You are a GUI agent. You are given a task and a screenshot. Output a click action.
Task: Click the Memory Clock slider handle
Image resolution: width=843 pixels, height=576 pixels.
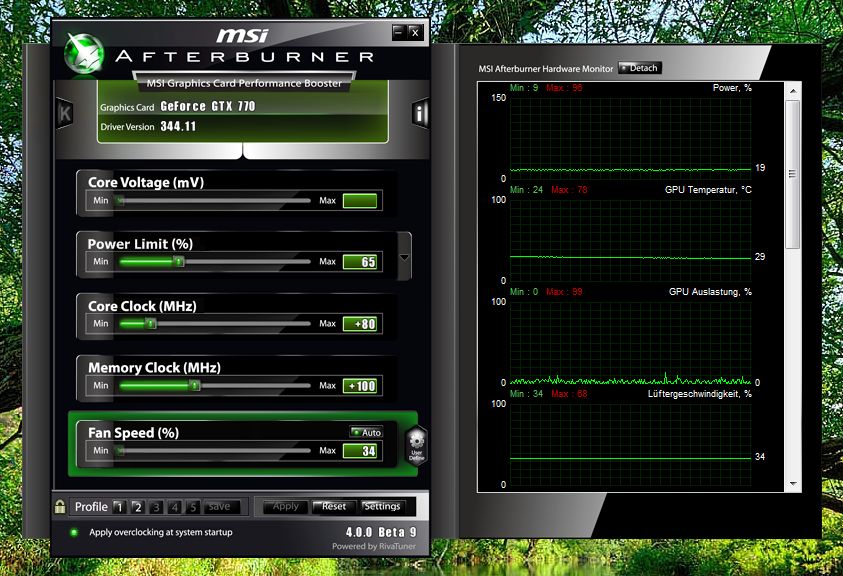coord(195,385)
